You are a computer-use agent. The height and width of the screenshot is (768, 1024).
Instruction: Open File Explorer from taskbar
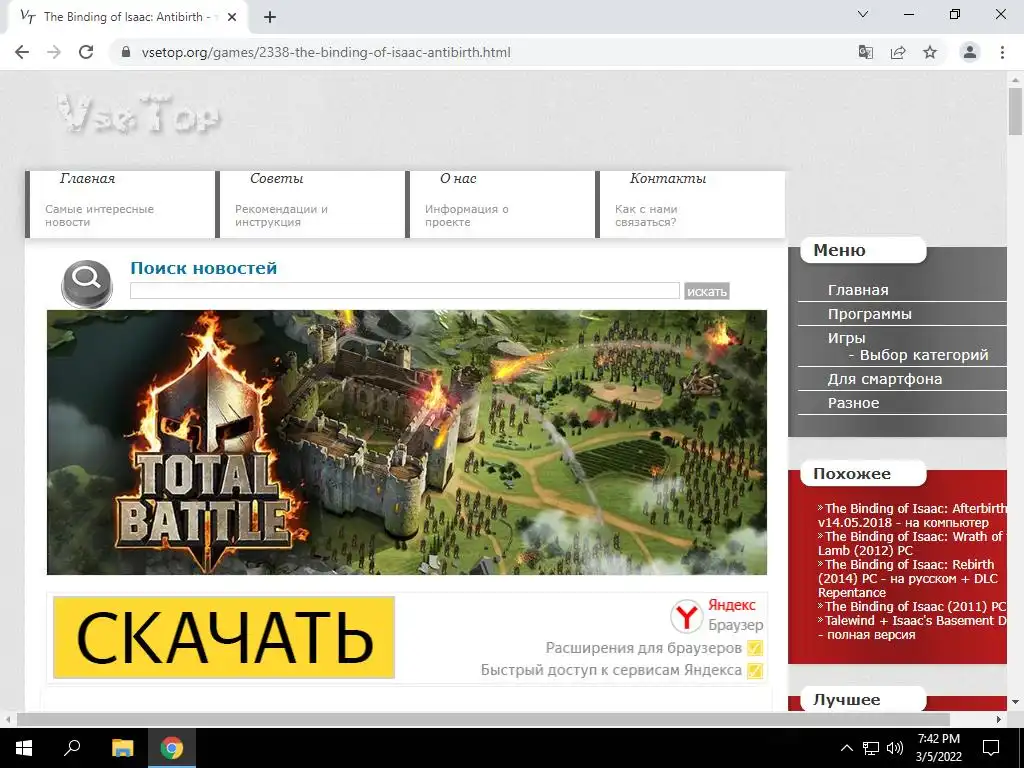coord(122,748)
